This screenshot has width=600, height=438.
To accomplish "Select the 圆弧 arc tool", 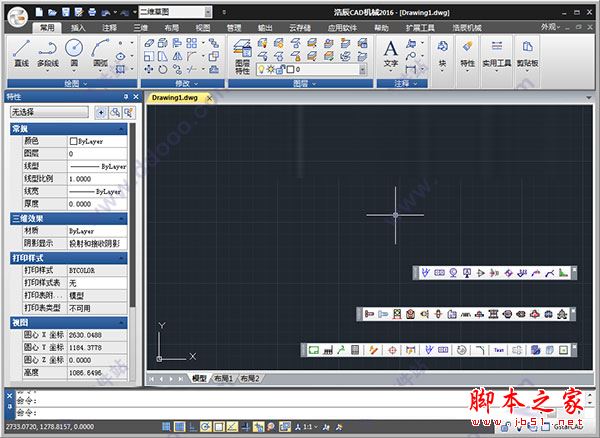I will pyautogui.click(x=100, y=54).
